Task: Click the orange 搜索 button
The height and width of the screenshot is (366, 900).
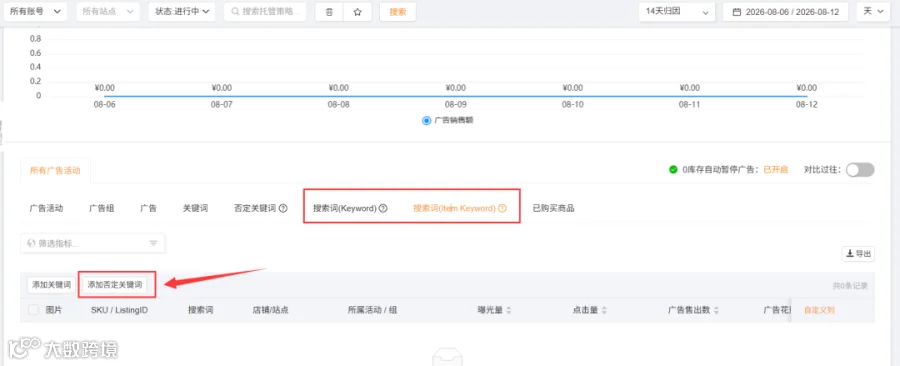Action: pos(398,12)
